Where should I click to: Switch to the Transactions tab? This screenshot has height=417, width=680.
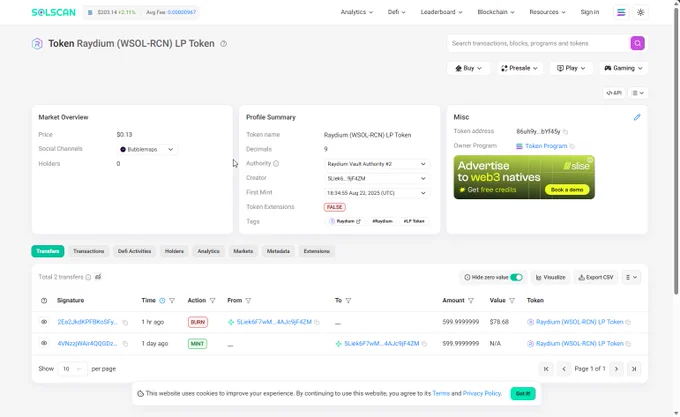[x=88, y=251]
